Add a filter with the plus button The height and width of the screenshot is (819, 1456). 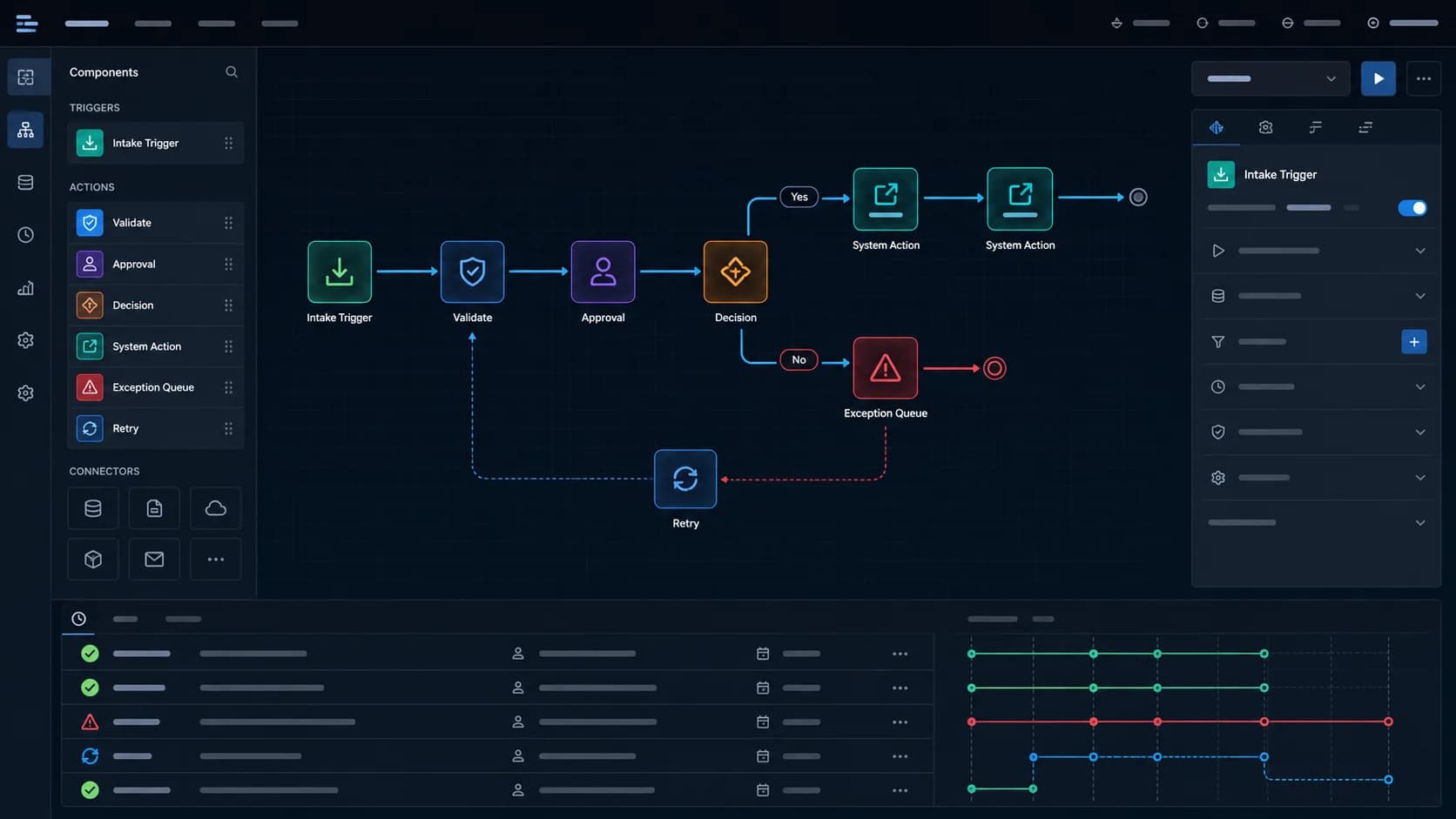pos(1413,342)
